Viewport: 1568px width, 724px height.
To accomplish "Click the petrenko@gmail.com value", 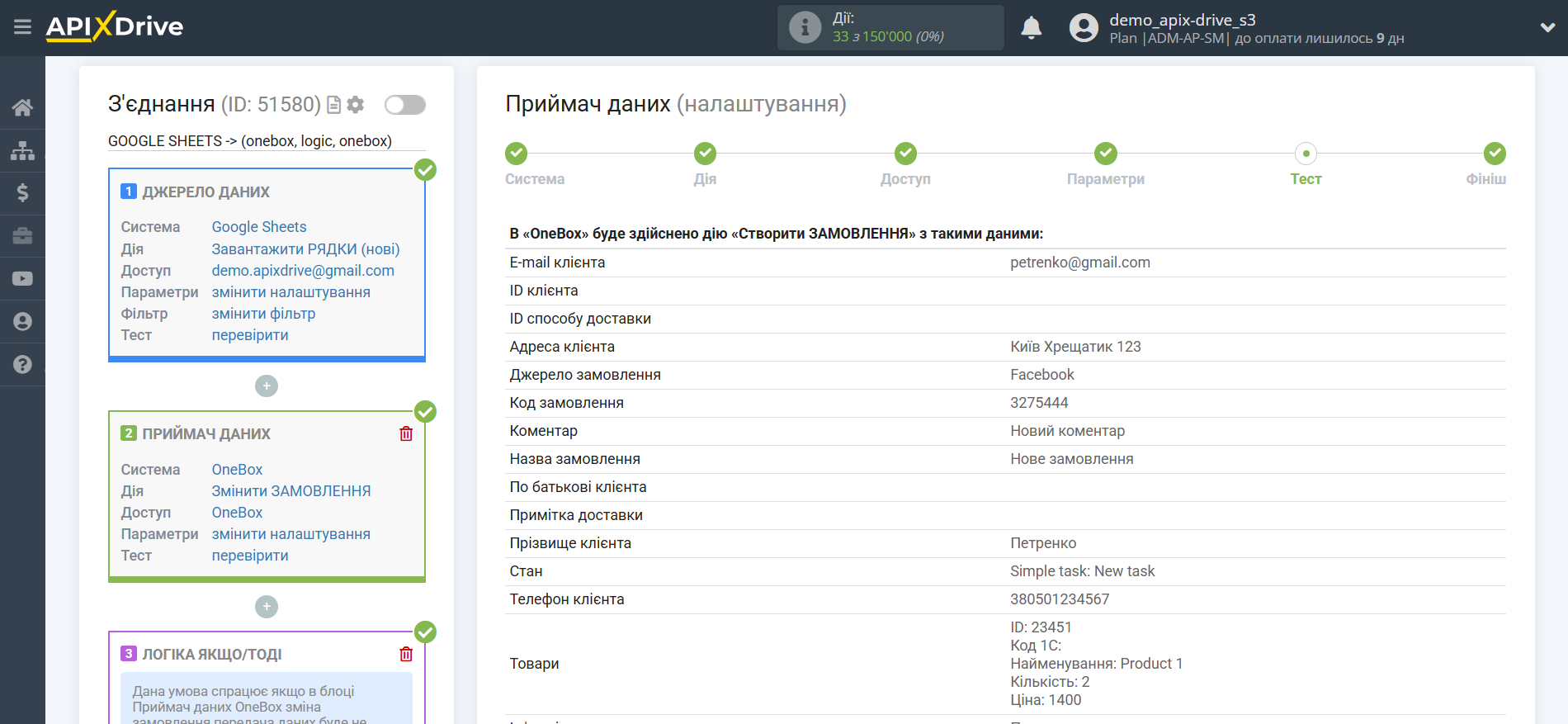I will click(1079, 263).
